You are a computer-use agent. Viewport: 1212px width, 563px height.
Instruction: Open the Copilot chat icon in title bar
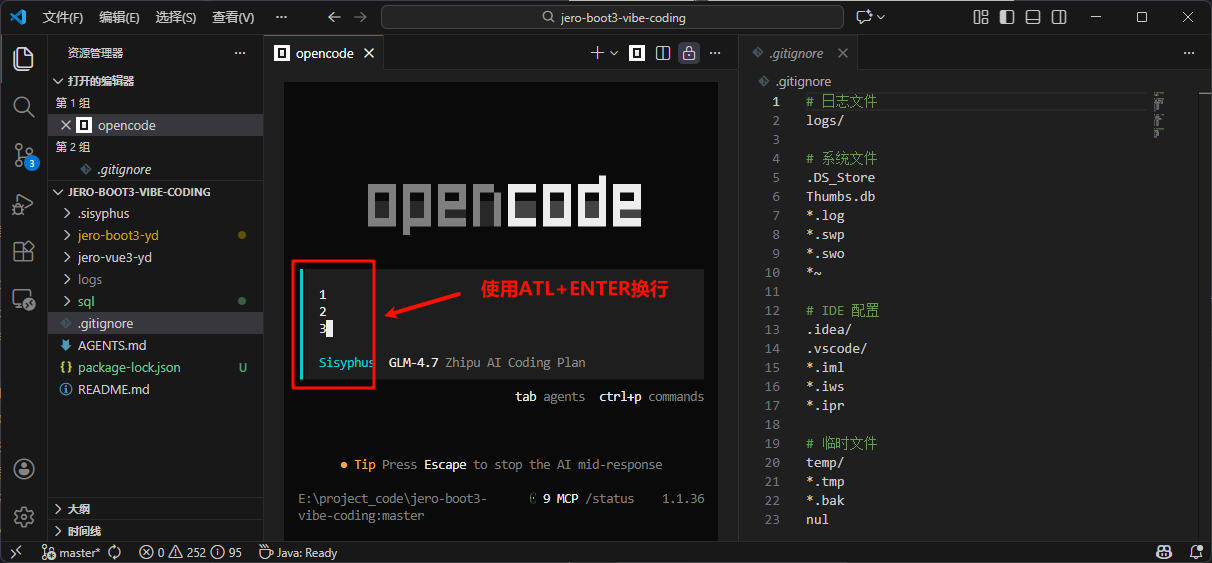[x=864, y=17]
